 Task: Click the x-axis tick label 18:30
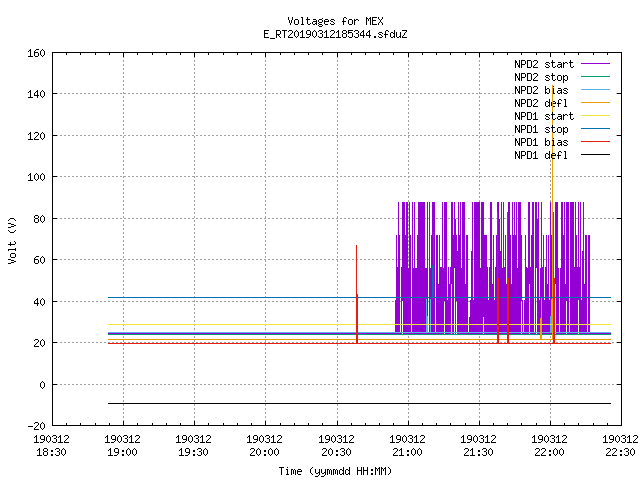(x=51, y=452)
